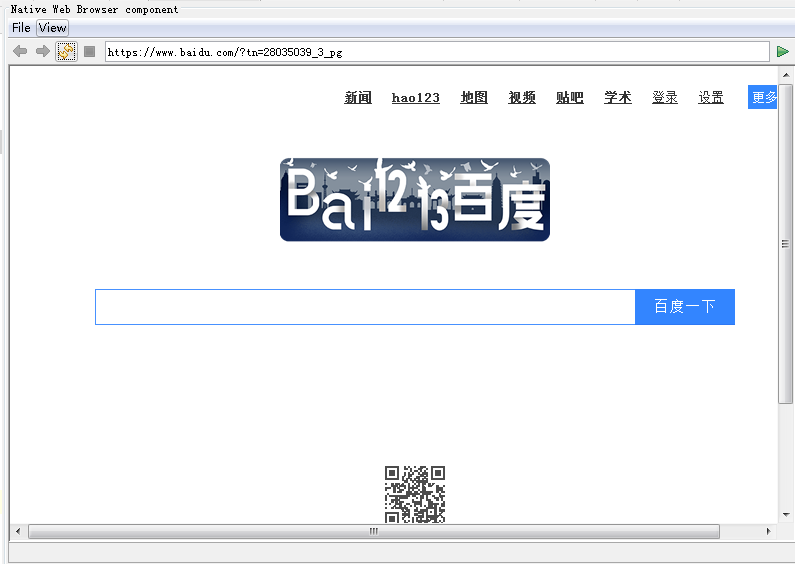The image size is (795, 564).
Task: Click the vertical scrollbar thumb
Action: [x=786, y=244]
